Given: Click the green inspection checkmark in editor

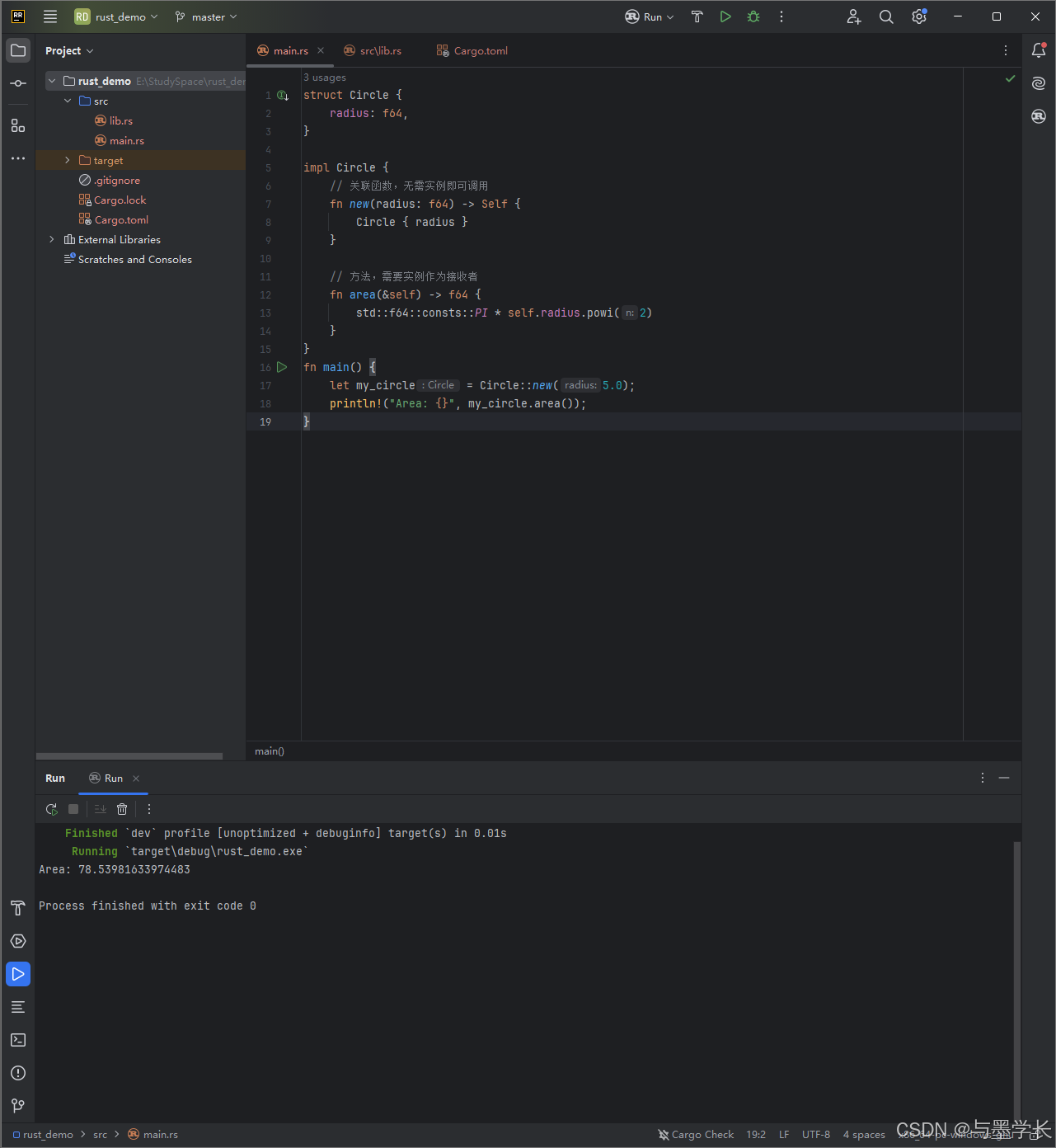Looking at the screenshot, I should (1010, 78).
